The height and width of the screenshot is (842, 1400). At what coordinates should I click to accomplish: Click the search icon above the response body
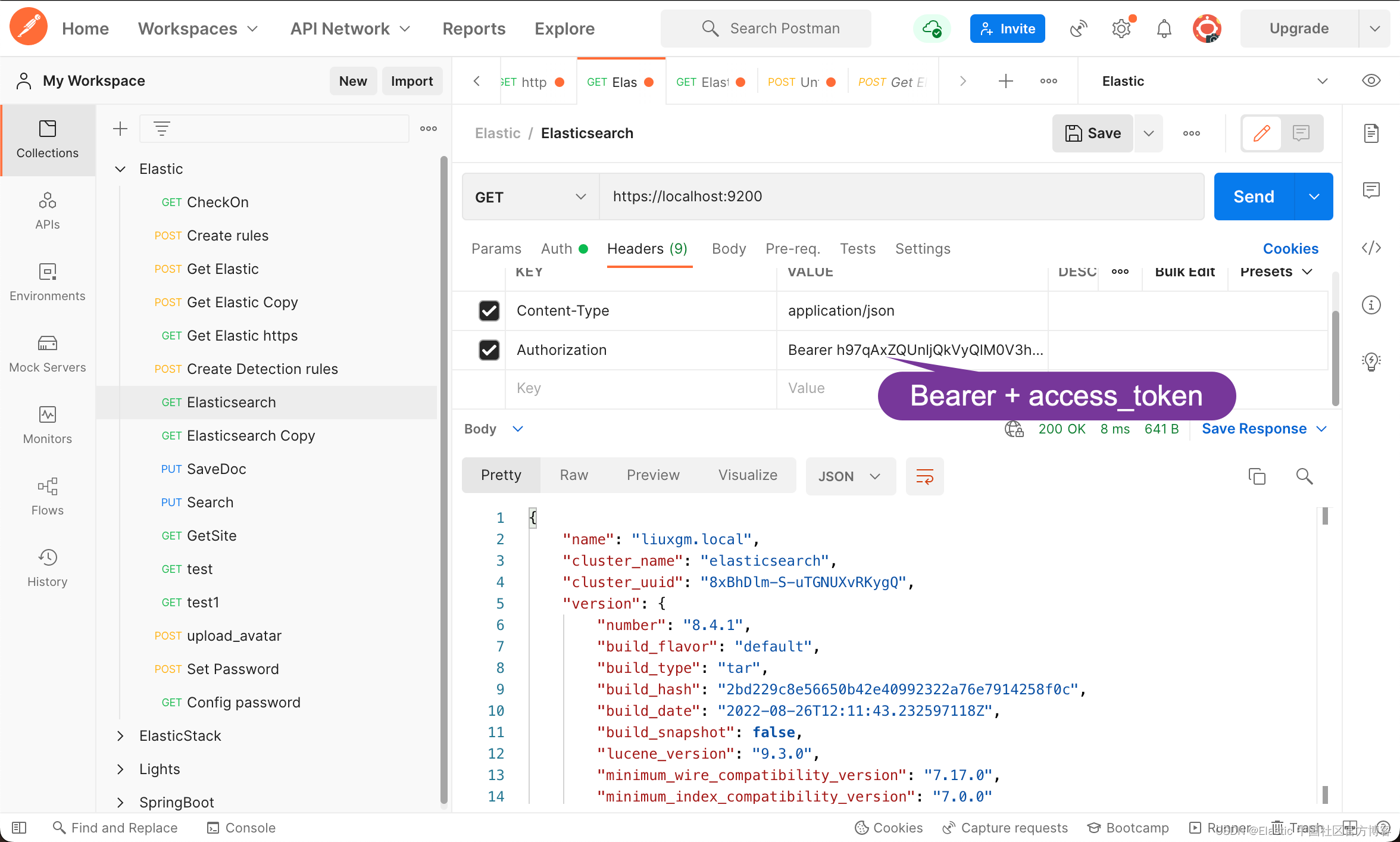pyautogui.click(x=1304, y=476)
